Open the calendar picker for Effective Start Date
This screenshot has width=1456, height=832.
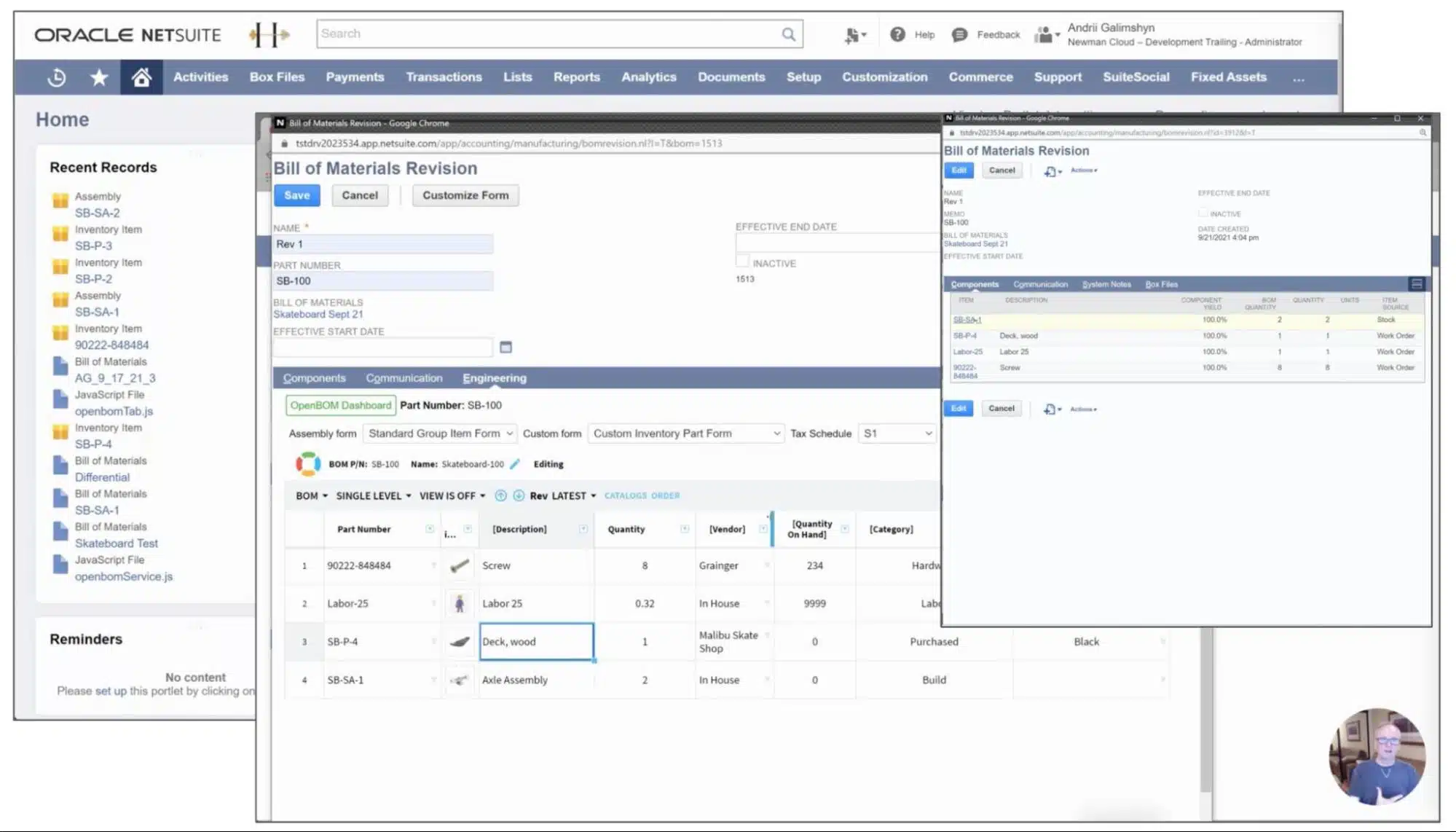coord(505,347)
